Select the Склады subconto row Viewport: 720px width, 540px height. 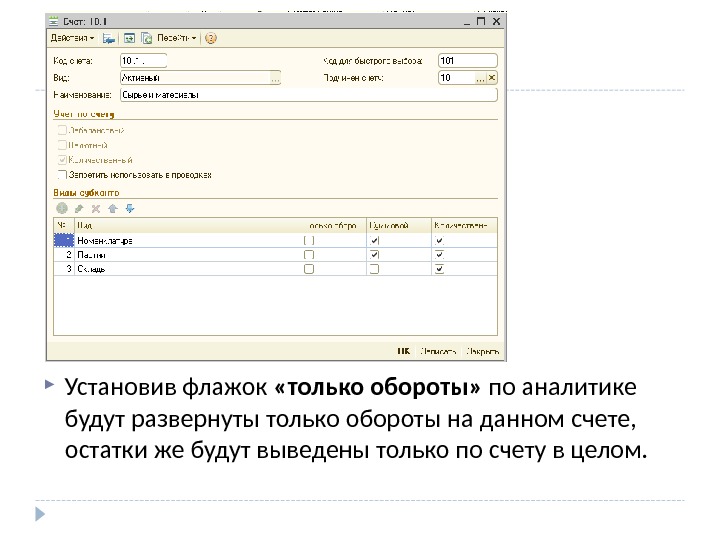tap(275, 269)
